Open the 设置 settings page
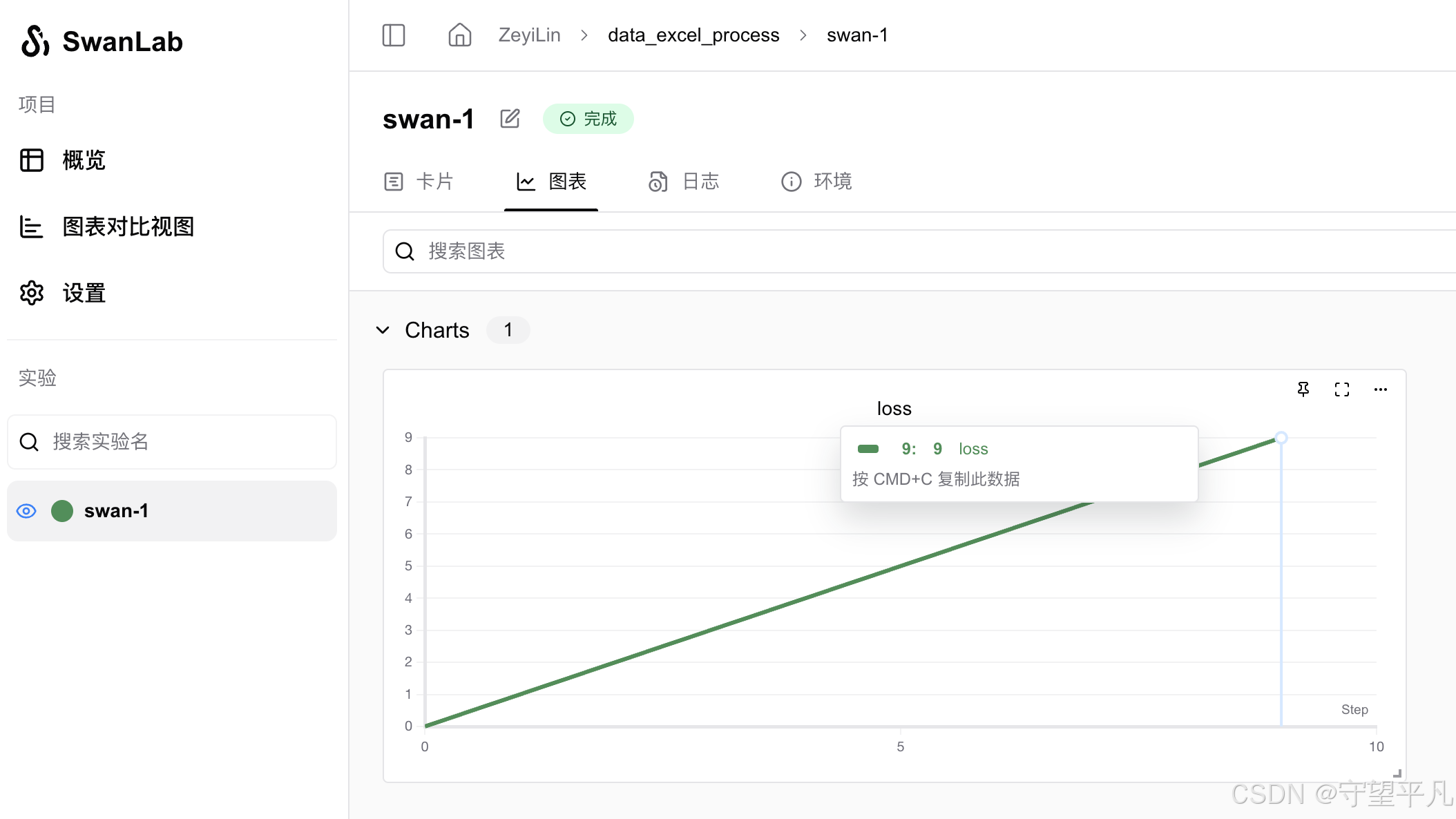 click(82, 293)
